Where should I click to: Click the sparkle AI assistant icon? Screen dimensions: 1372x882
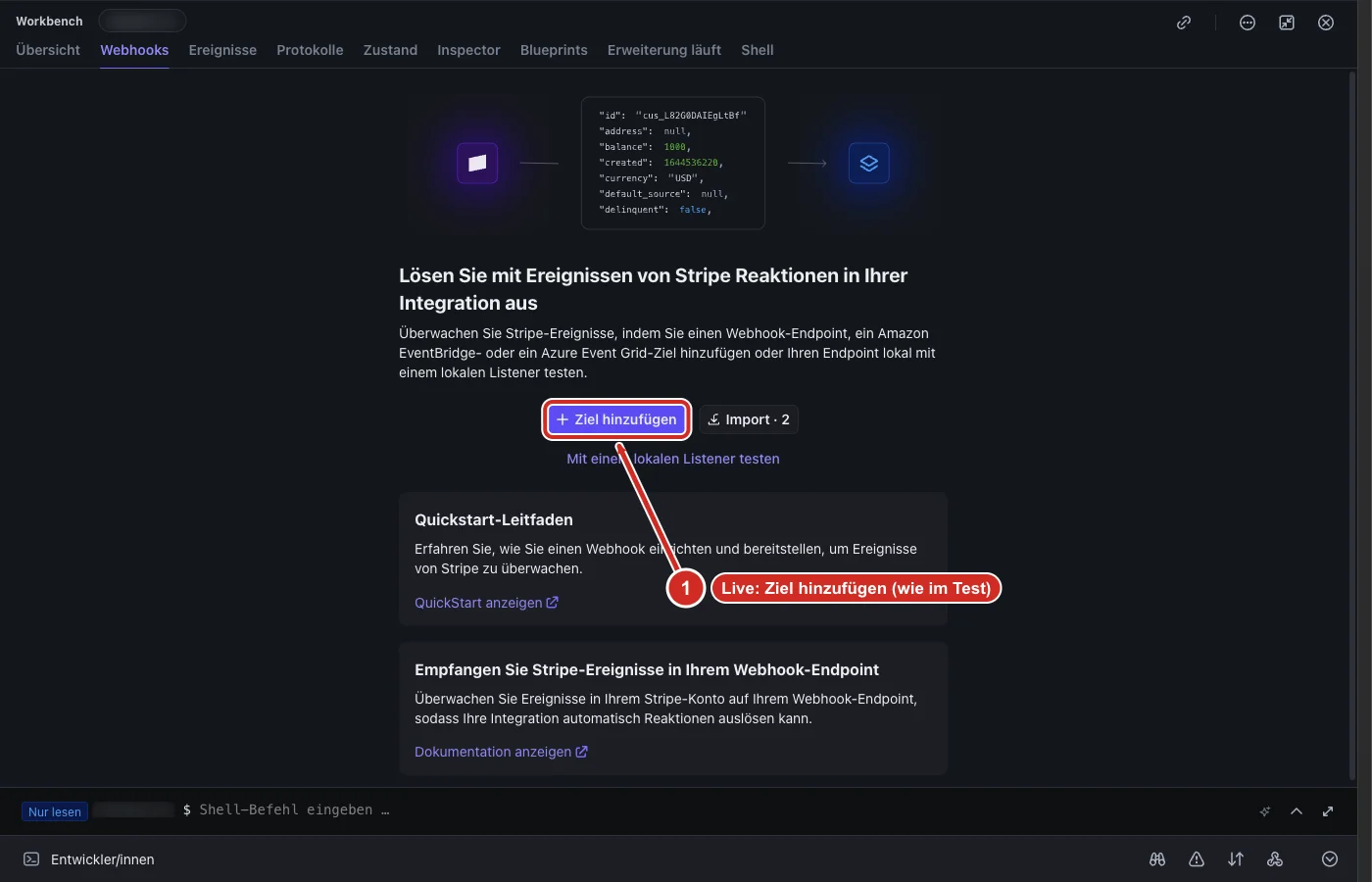[1265, 811]
